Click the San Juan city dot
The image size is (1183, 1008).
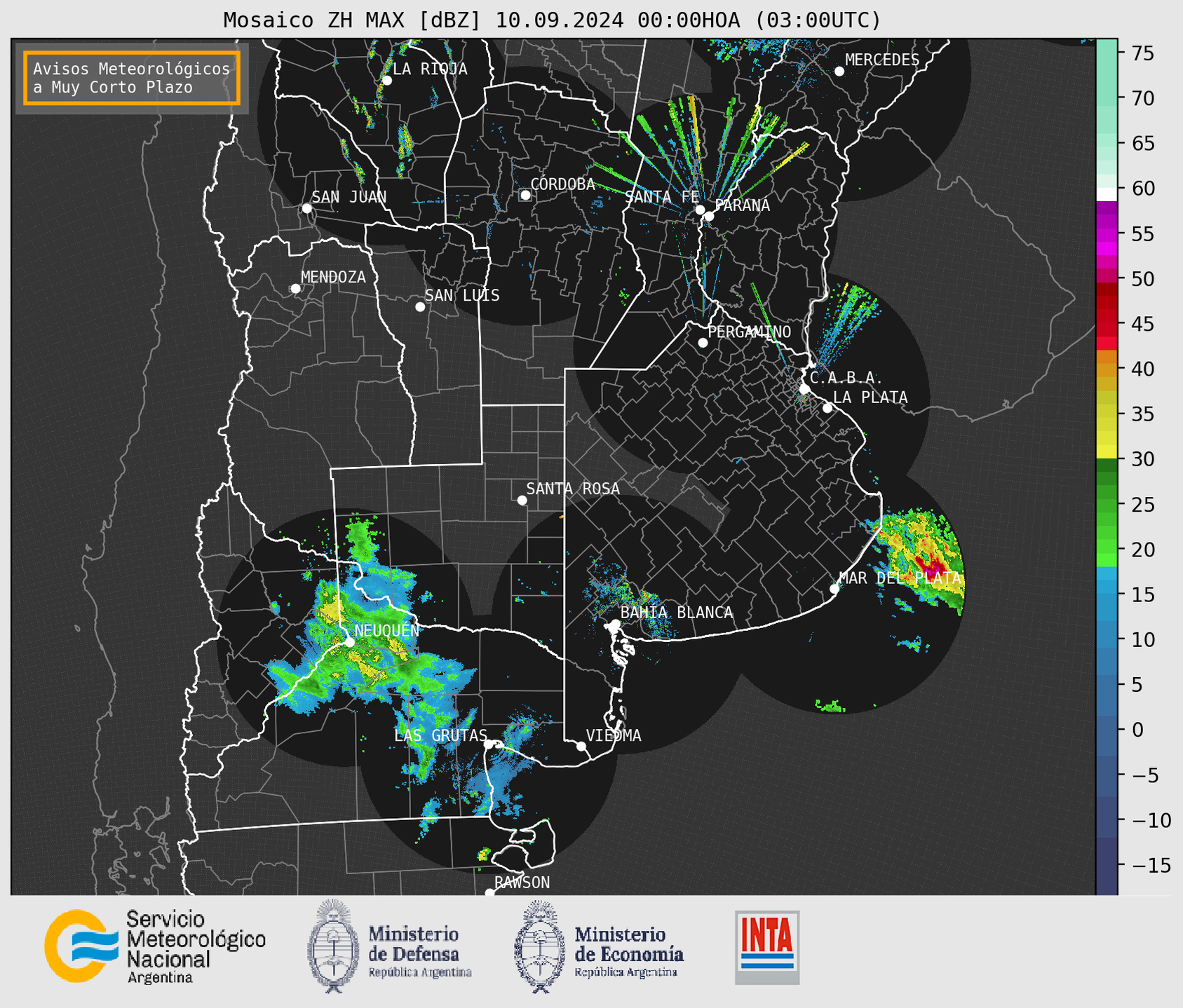tap(306, 208)
